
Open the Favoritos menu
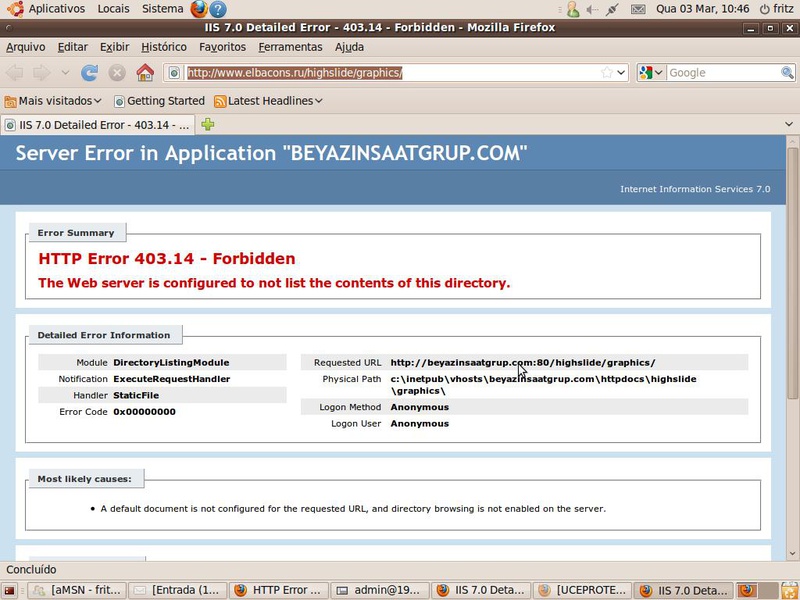(222, 47)
